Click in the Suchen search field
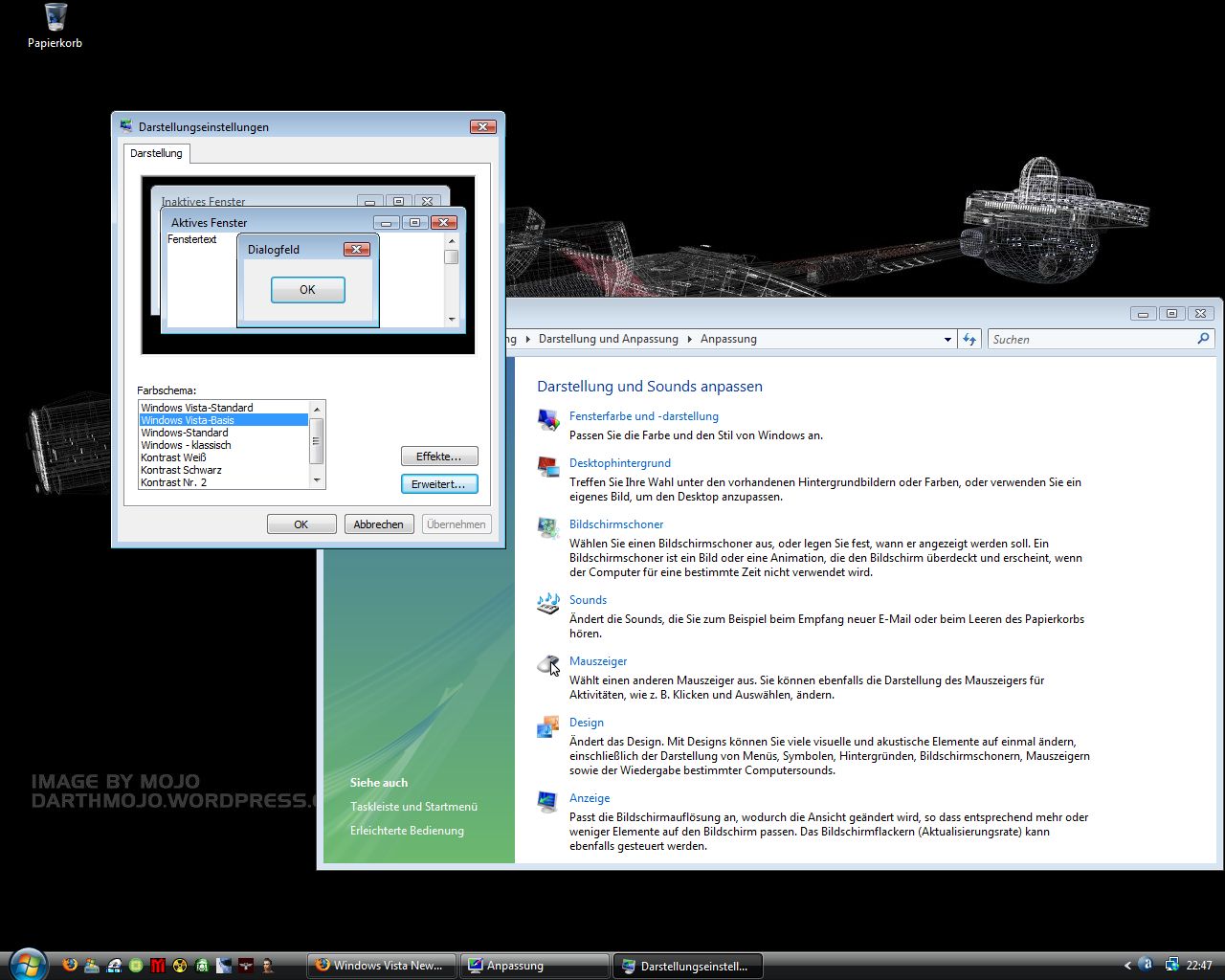Viewport: 1225px width, 980px height. click(1091, 339)
